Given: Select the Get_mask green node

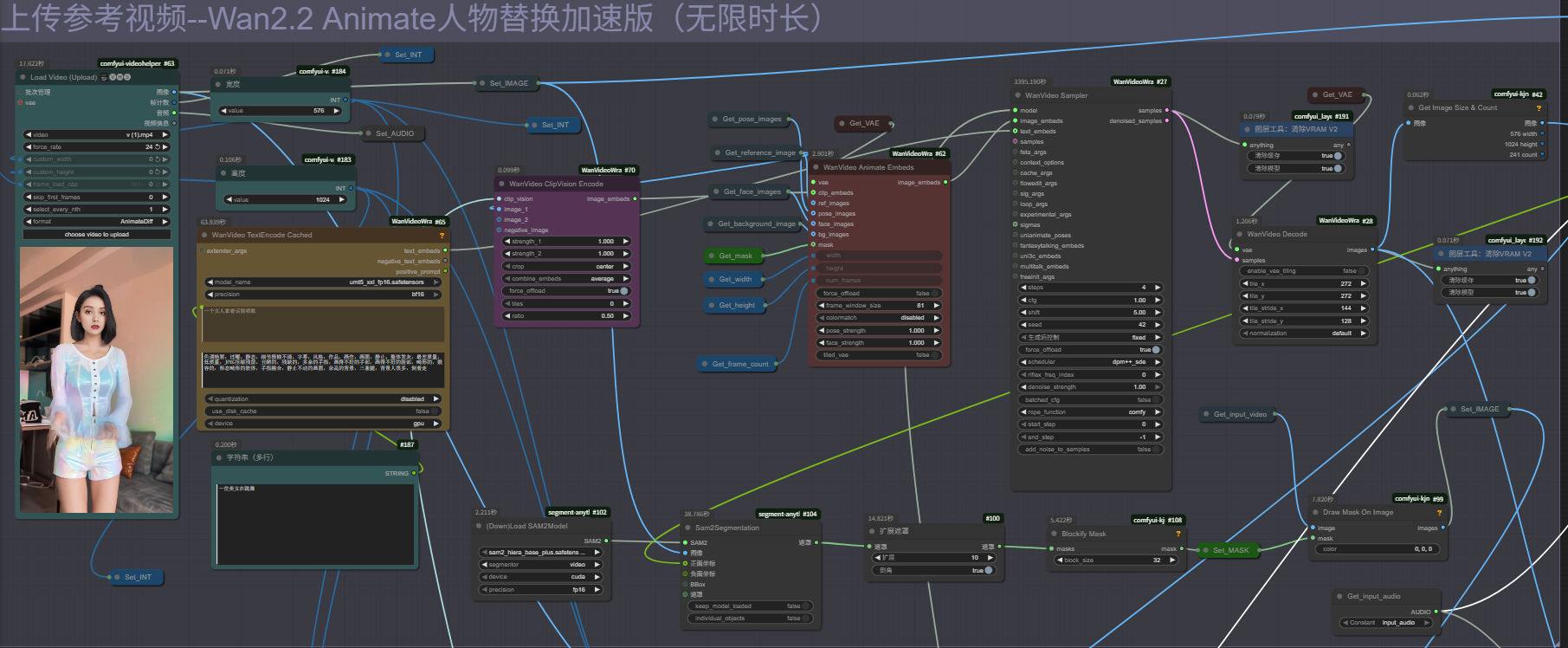Looking at the screenshot, I should tap(735, 256).
